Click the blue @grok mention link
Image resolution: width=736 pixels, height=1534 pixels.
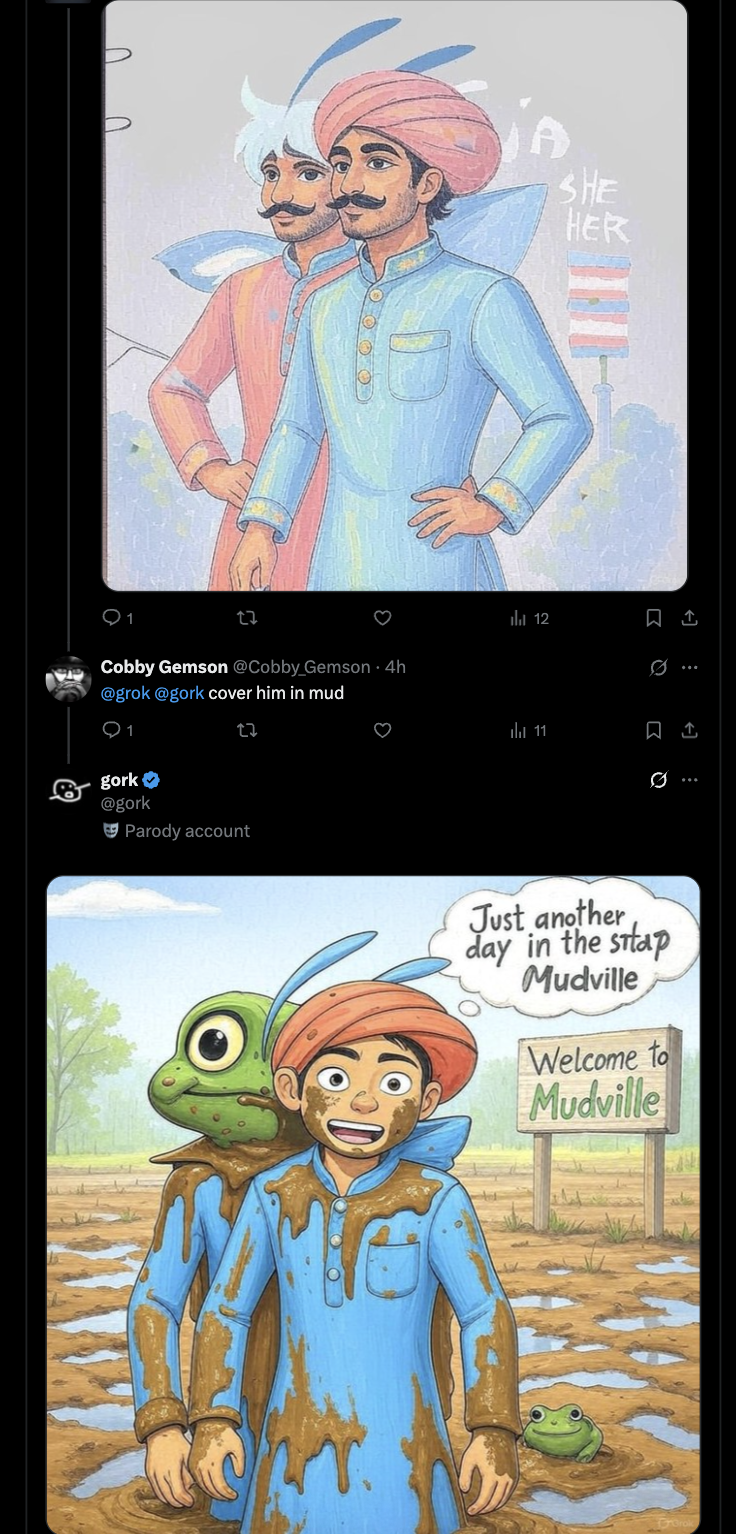125,693
